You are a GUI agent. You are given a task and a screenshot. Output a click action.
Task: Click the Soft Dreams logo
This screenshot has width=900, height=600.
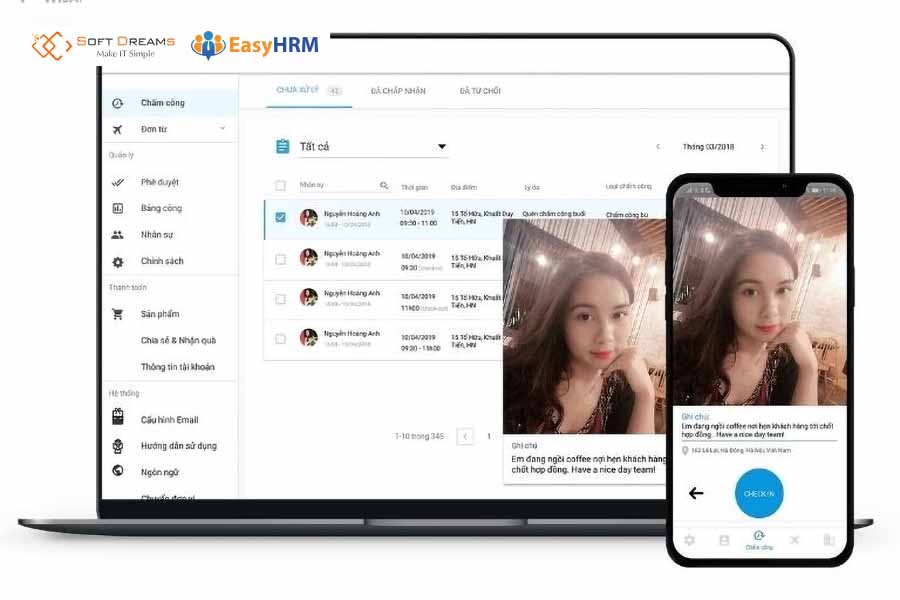tap(103, 46)
